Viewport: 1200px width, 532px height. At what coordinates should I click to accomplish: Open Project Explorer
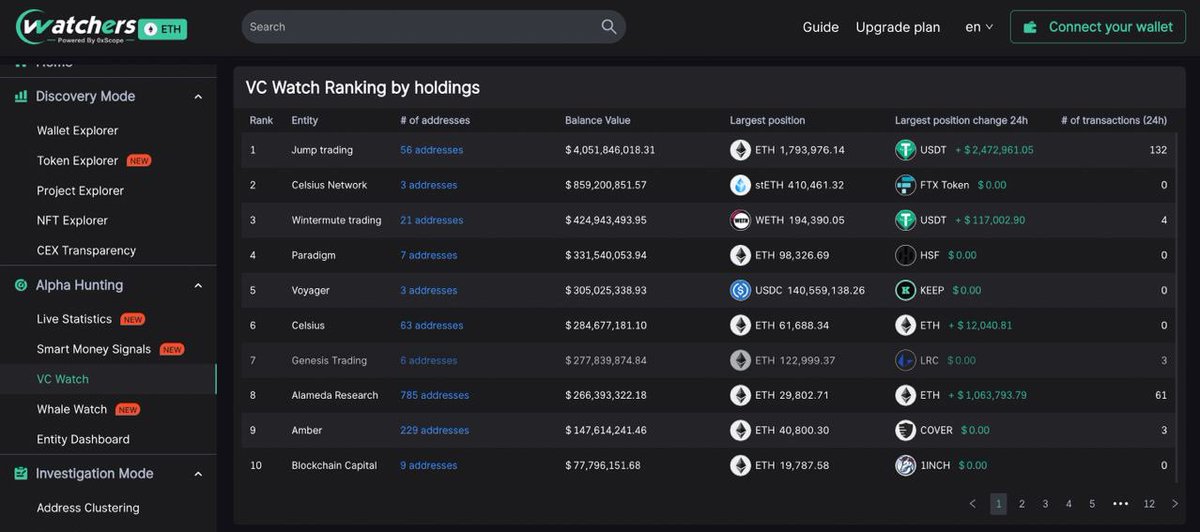click(x=80, y=191)
